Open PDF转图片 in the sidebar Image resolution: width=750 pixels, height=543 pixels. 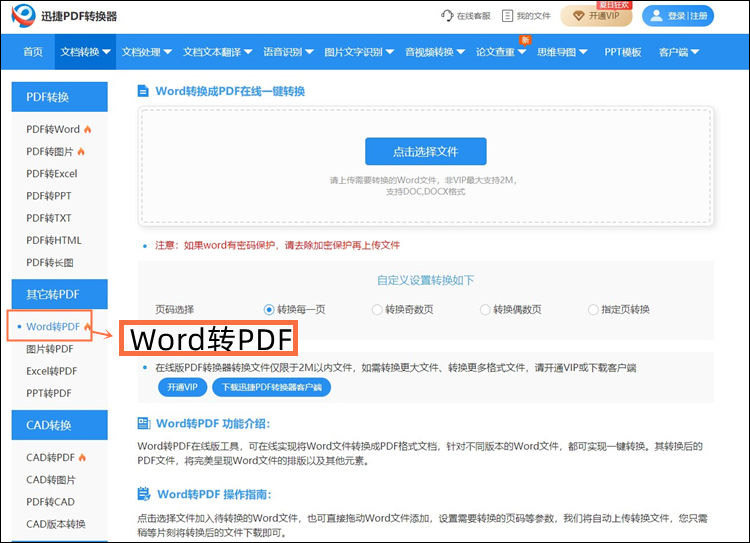tap(50, 152)
